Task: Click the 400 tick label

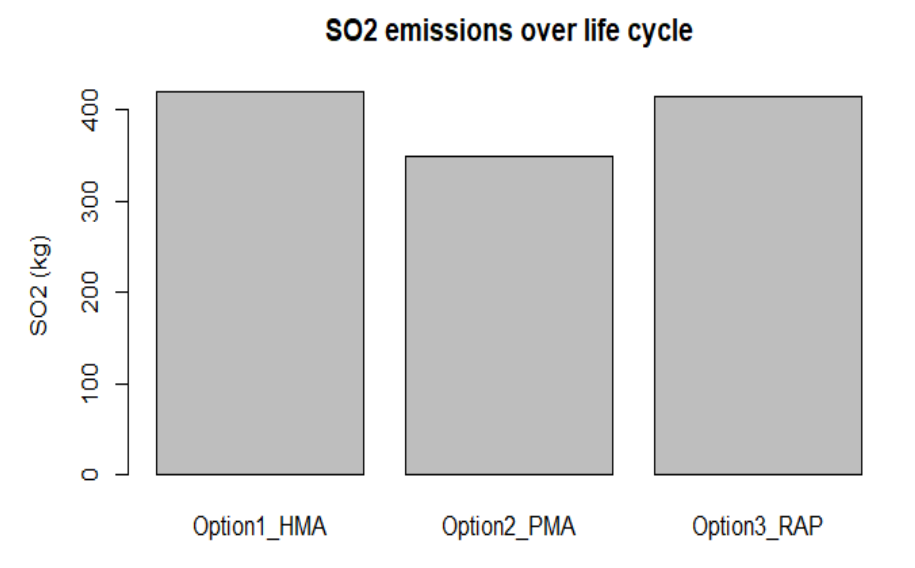Action: pos(89,110)
